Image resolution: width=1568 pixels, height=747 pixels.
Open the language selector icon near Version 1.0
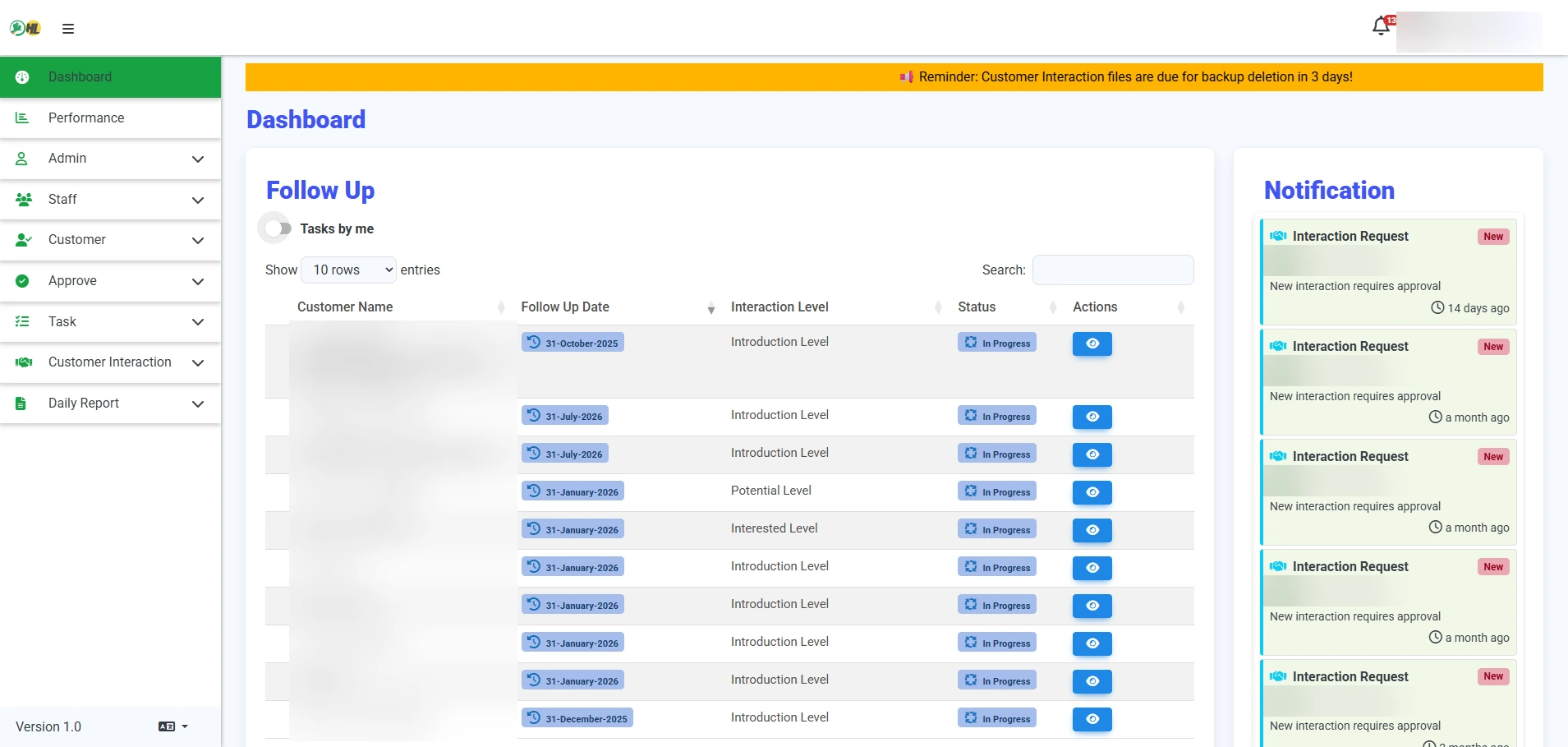tap(172, 726)
